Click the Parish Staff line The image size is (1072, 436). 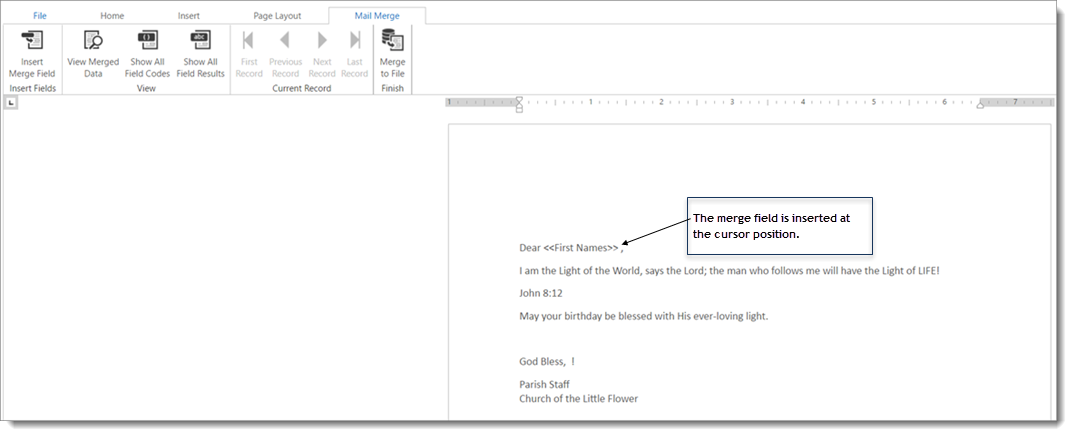[x=544, y=384]
